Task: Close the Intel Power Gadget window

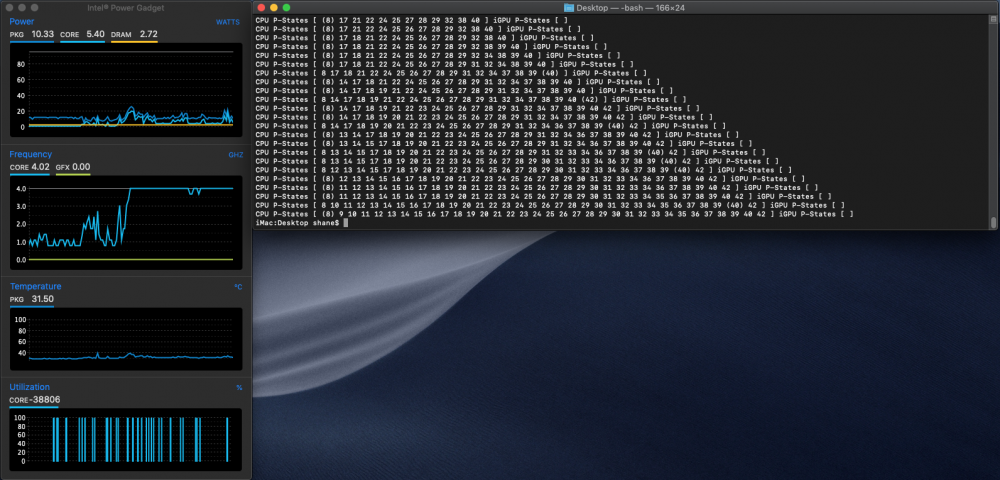Action: (9, 8)
